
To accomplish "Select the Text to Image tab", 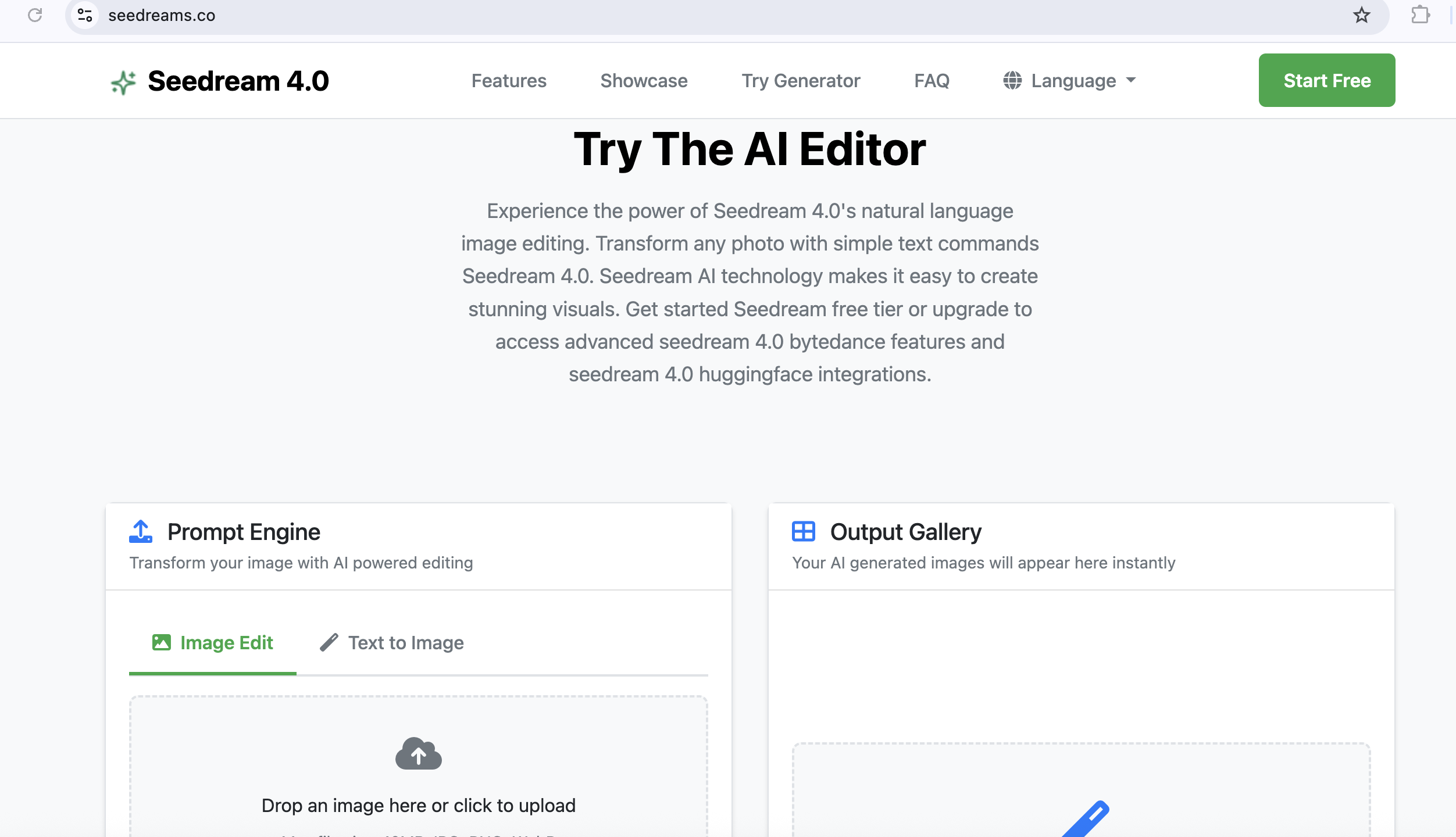I will click(x=392, y=643).
